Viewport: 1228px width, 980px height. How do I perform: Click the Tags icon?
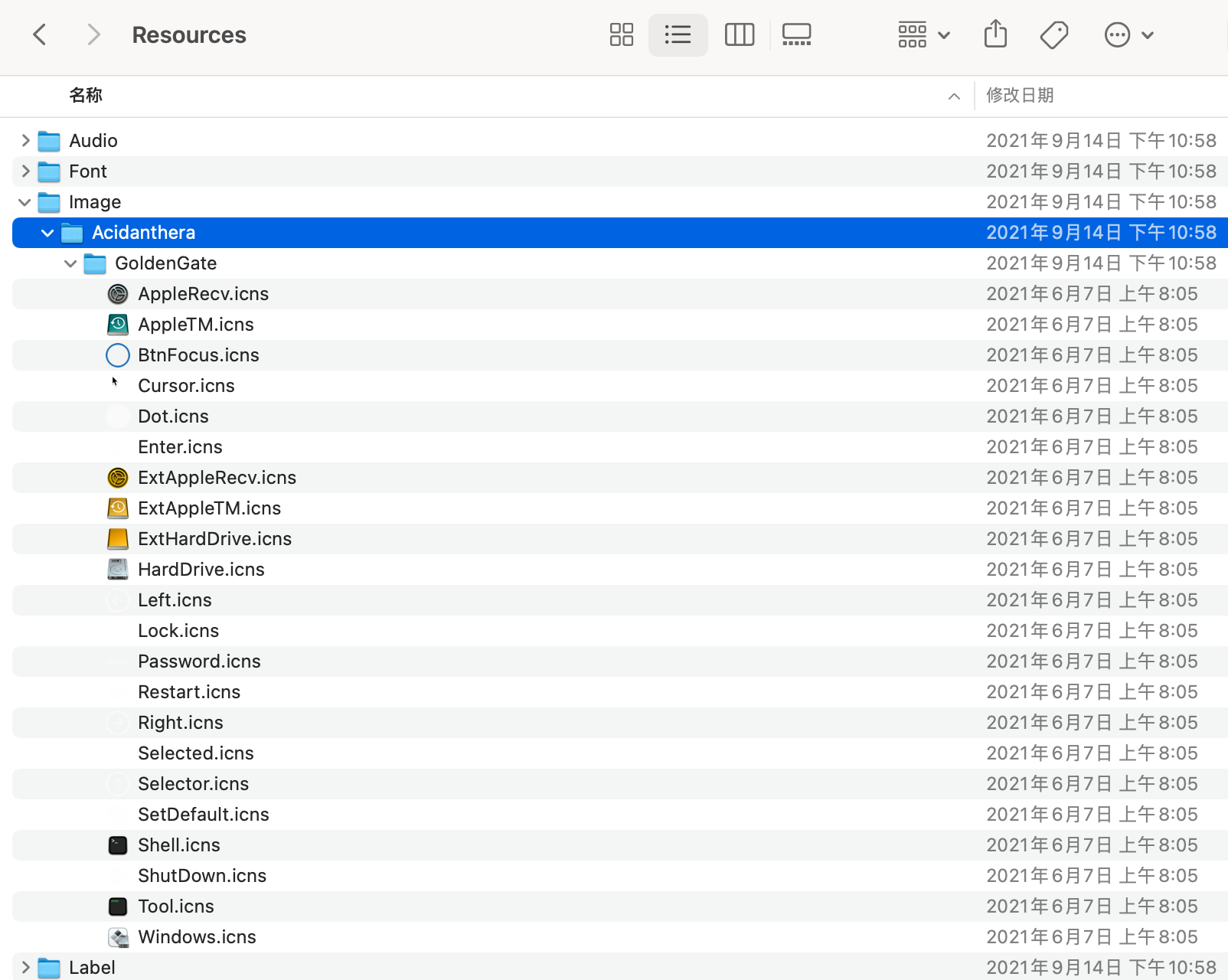tap(1054, 34)
